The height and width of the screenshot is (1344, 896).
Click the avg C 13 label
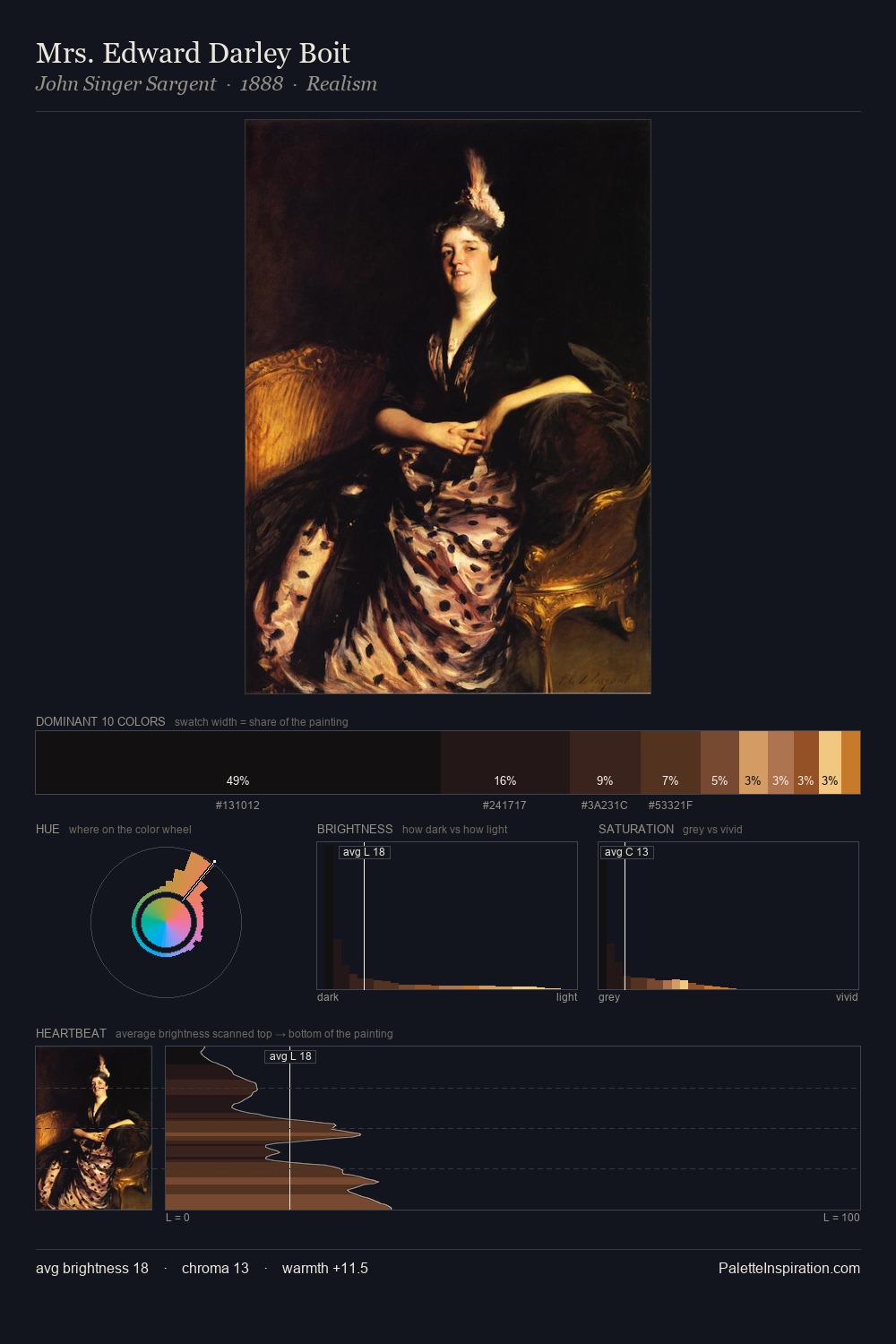(x=626, y=852)
